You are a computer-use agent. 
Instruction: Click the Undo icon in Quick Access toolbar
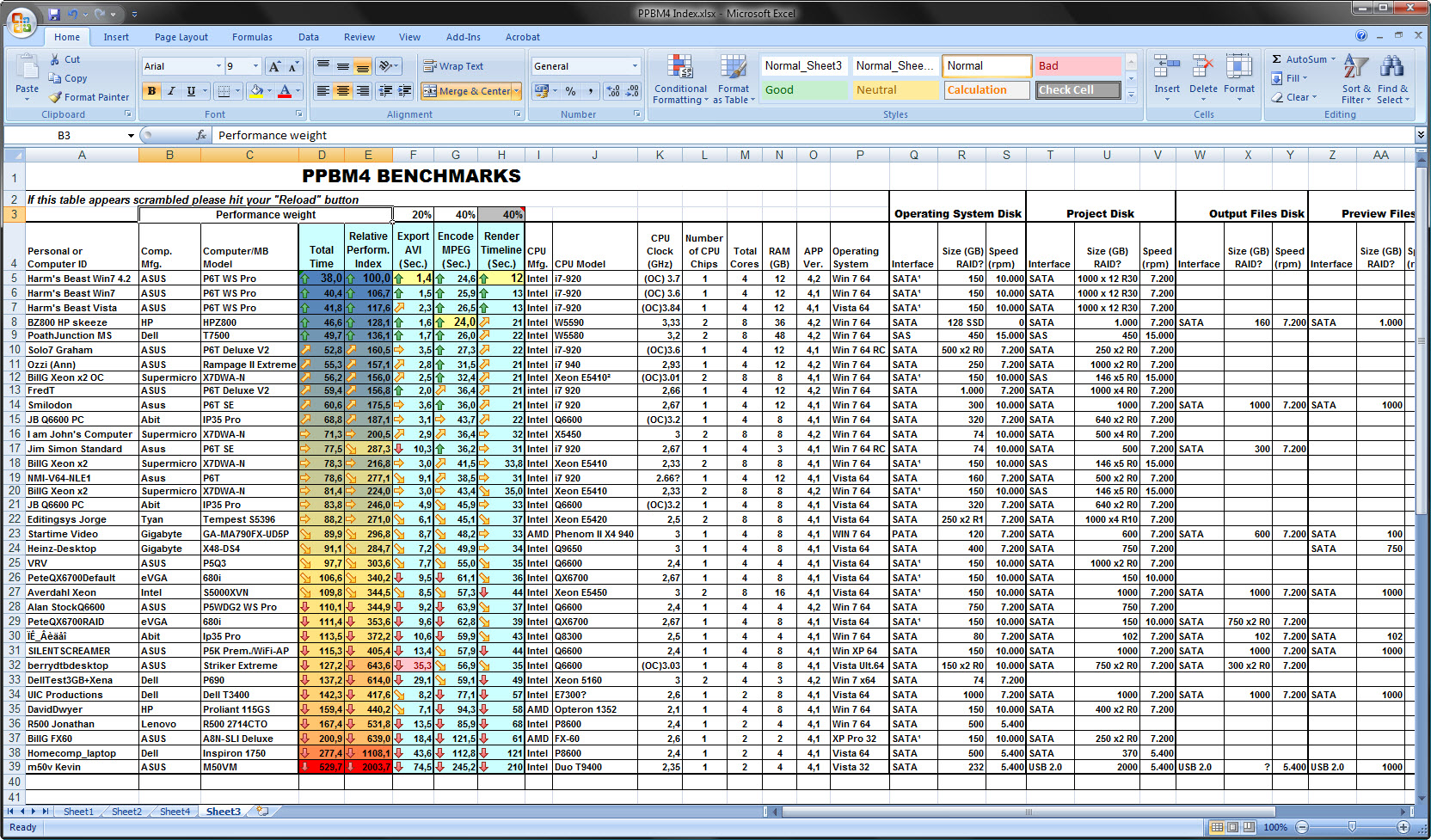pyautogui.click(x=73, y=14)
